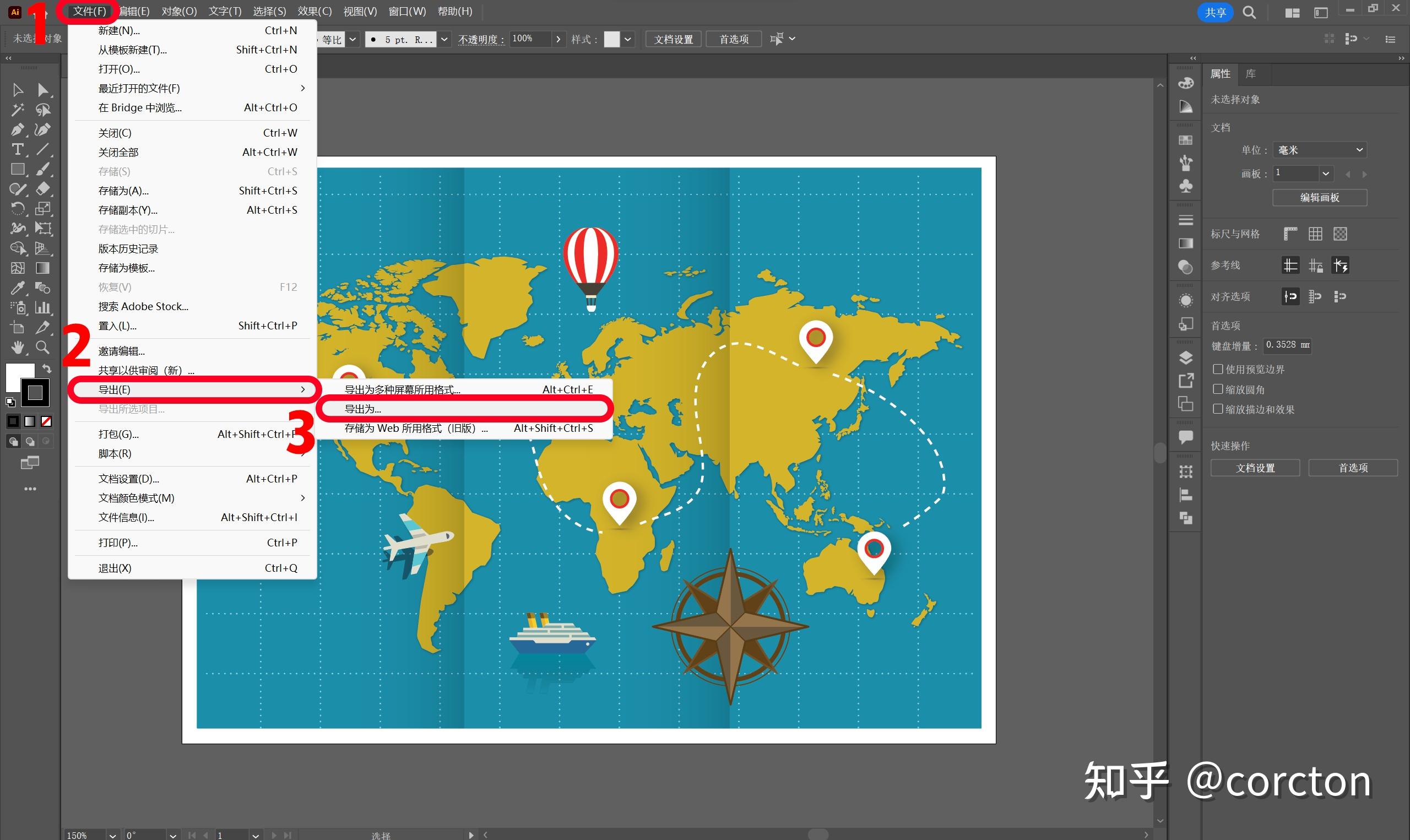Viewport: 1410px width, 840px height.
Task: Click 导出为... in the submenu
Action: tap(362, 409)
